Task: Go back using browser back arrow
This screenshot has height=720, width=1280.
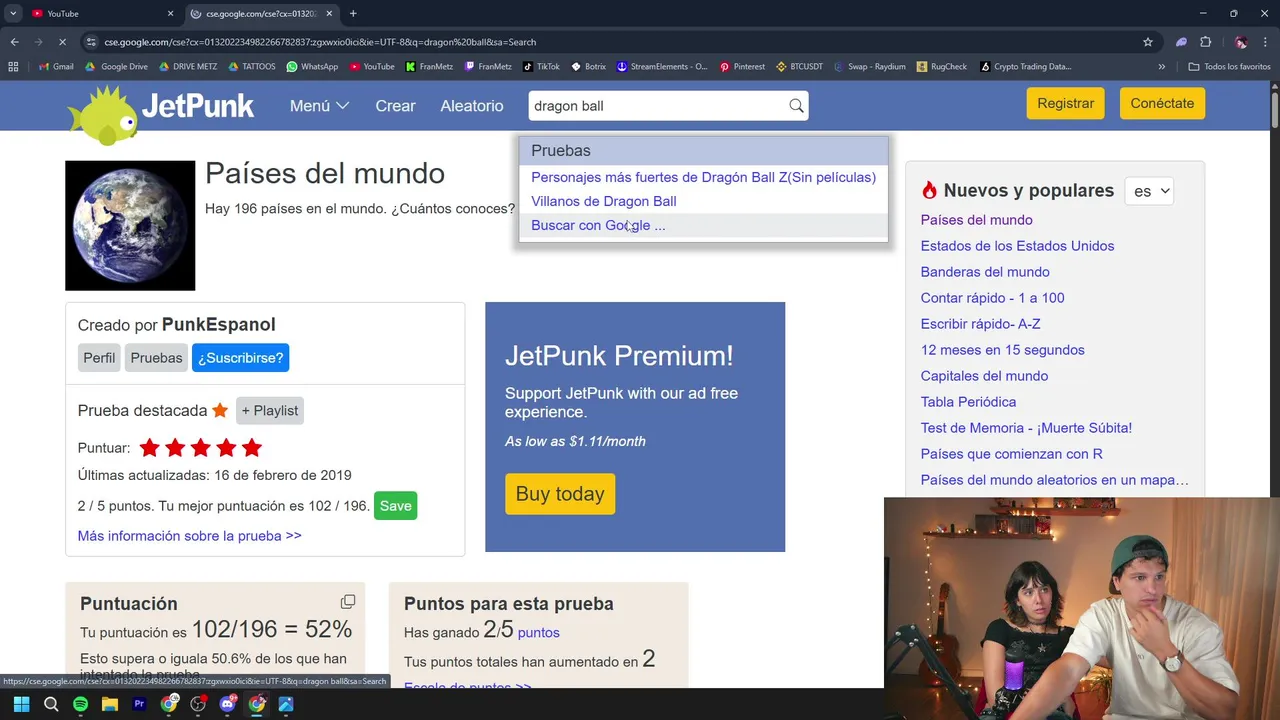Action: (x=14, y=42)
